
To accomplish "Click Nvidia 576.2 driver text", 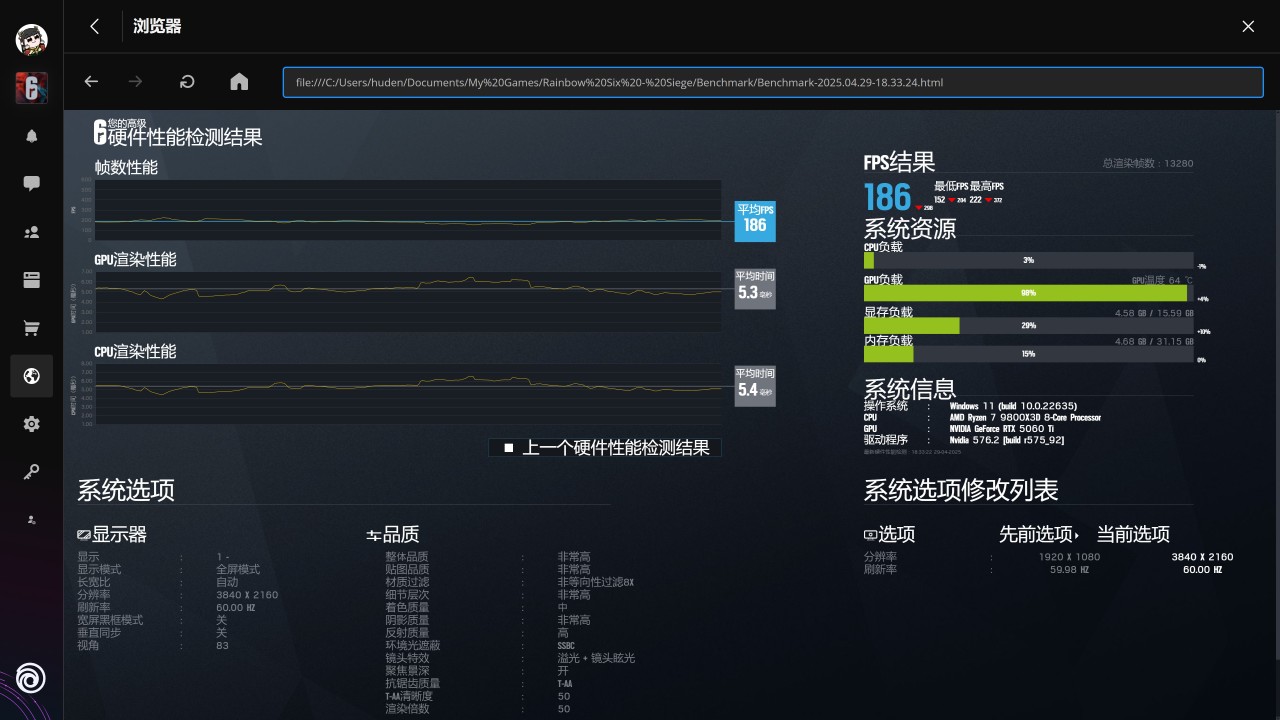I will 1006,440.
